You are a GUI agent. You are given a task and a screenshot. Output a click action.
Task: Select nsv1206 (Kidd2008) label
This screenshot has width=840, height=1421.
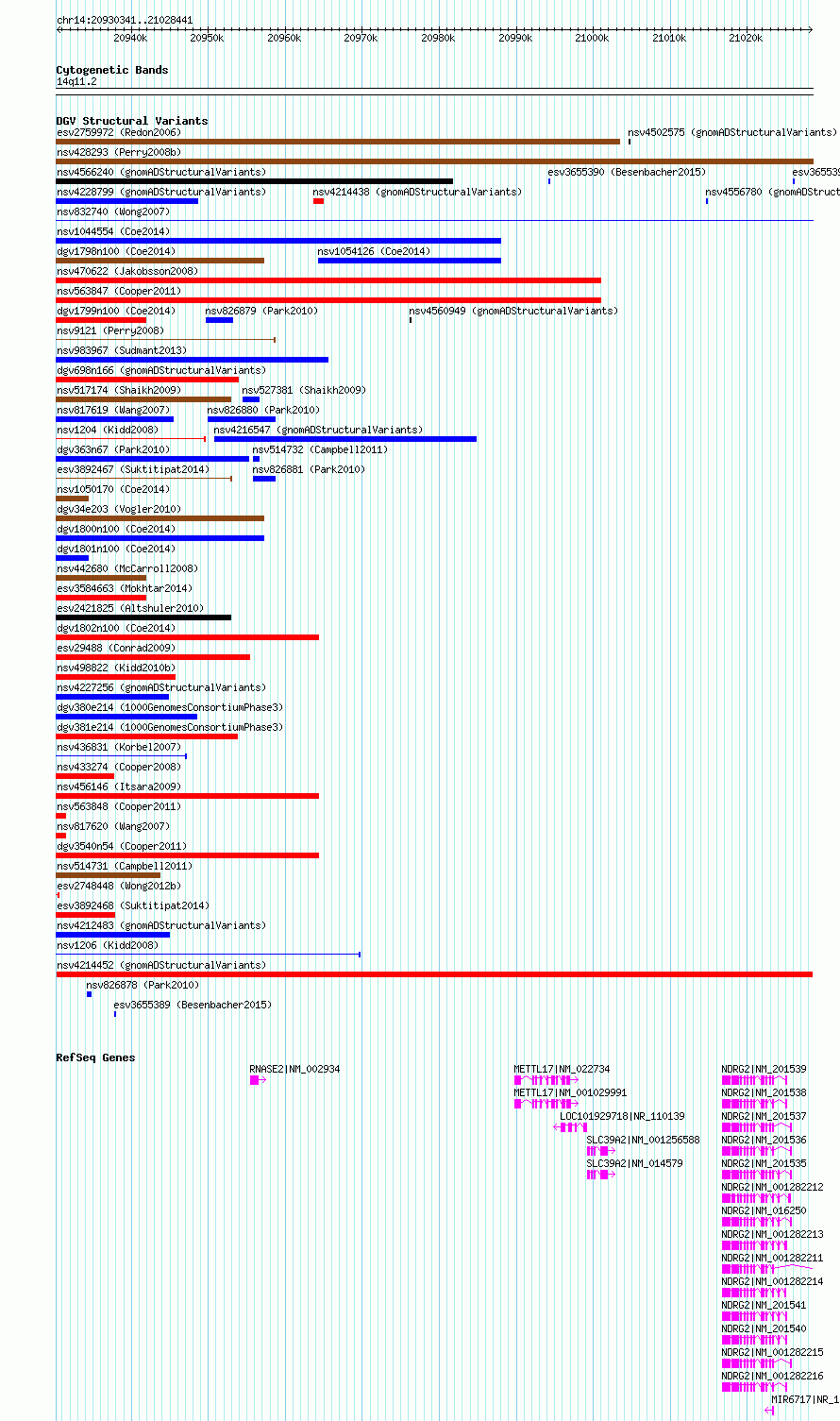click(107, 945)
